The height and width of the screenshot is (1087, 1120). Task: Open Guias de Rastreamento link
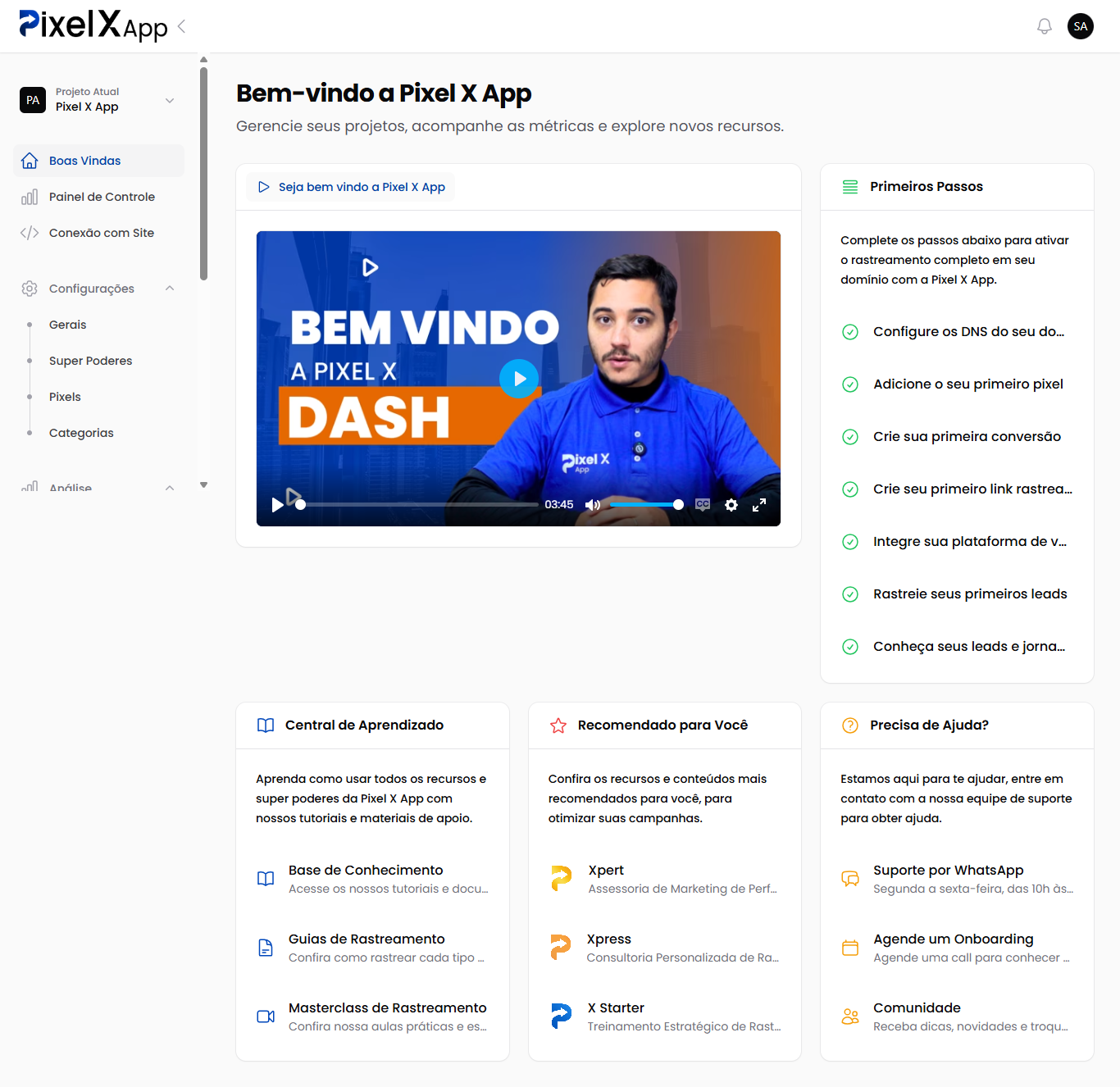pos(373,948)
